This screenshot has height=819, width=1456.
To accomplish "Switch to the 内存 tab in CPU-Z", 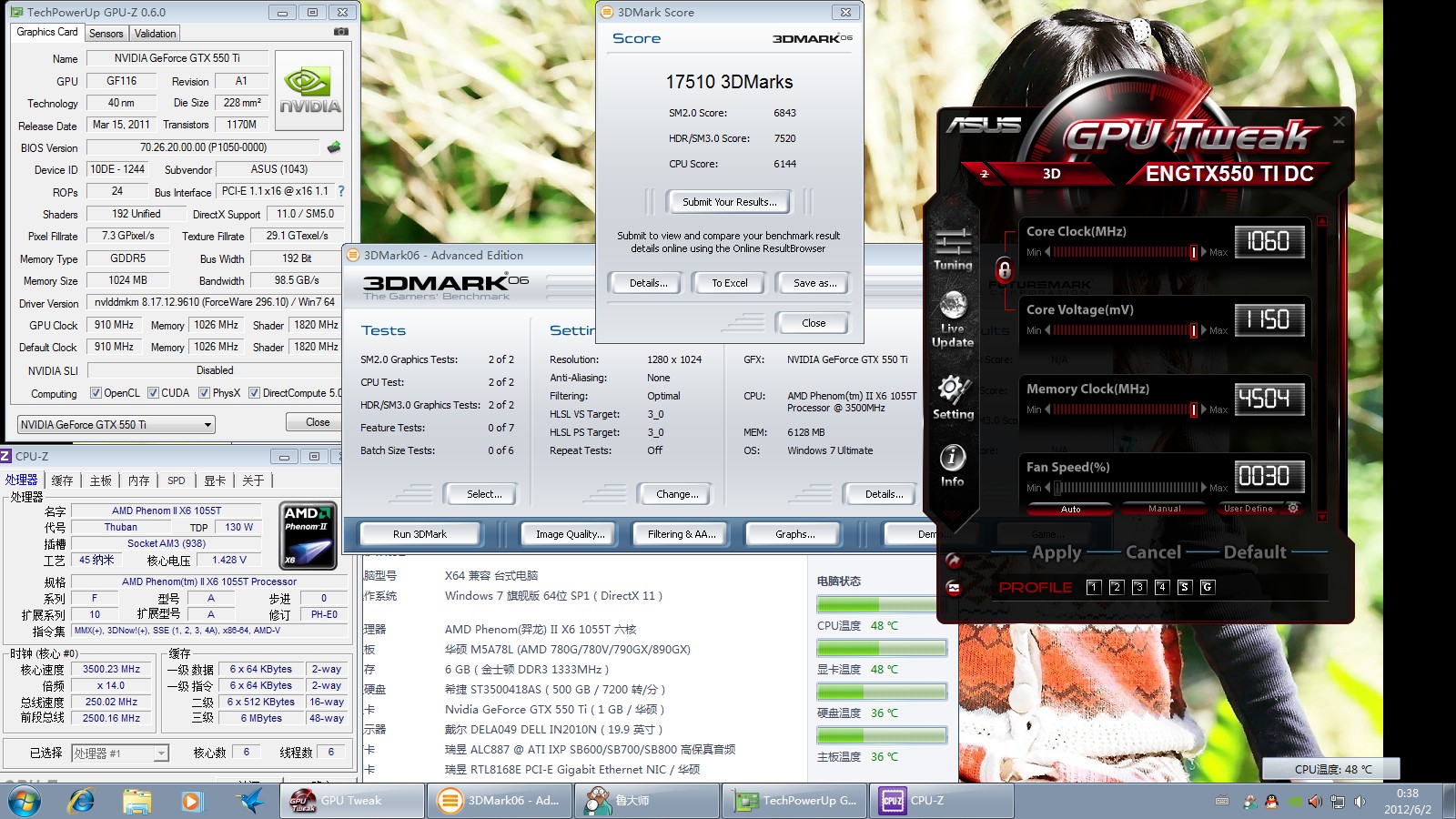I will (138, 480).
